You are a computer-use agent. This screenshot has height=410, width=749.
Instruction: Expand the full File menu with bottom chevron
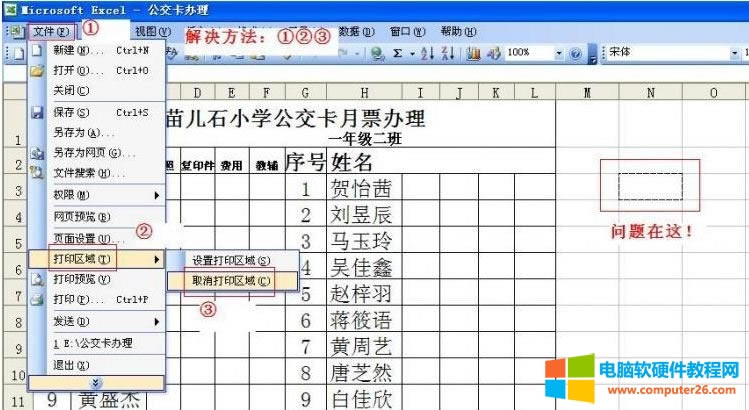(x=95, y=382)
